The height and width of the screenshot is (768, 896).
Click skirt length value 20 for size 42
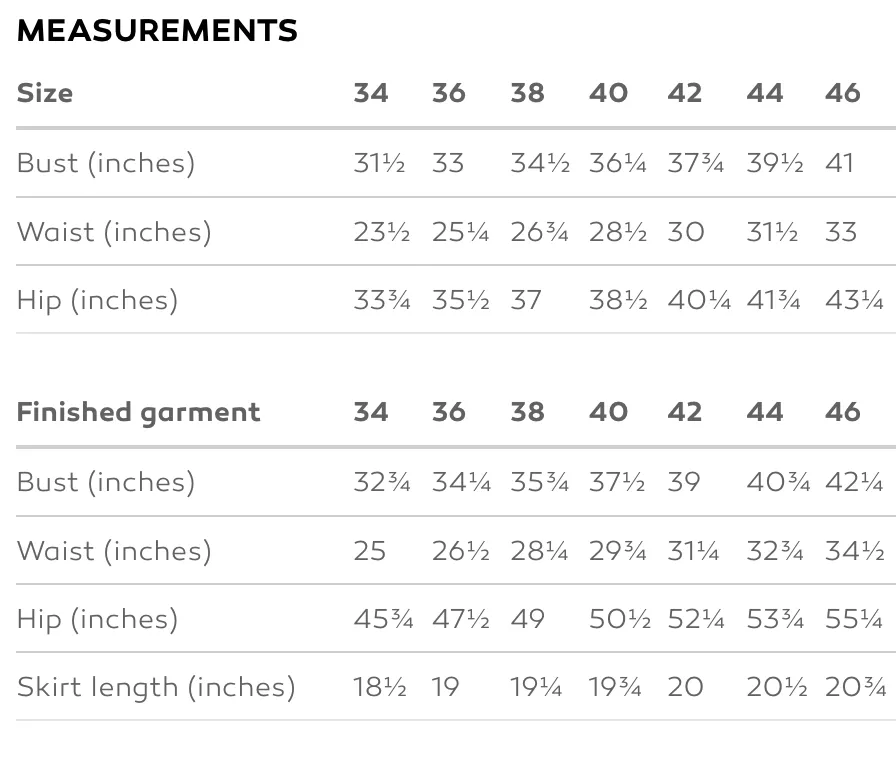click(x=685, y=687)
